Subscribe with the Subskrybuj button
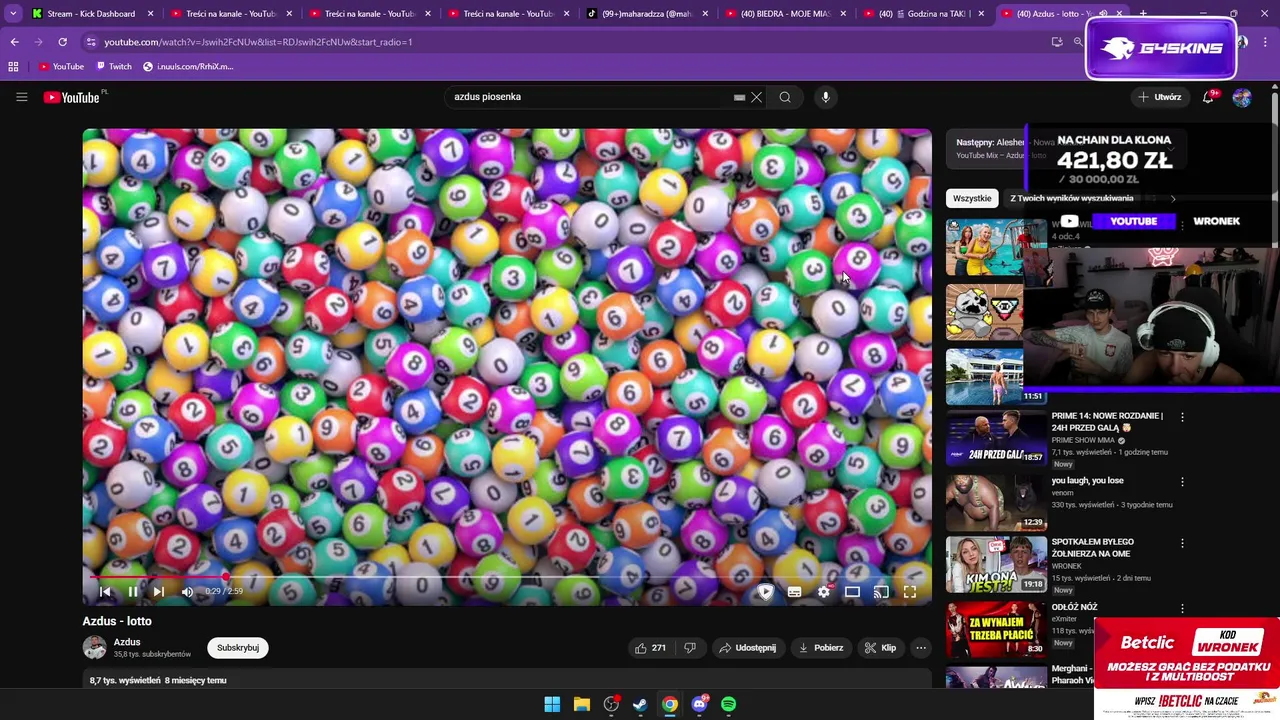The image size is (1280, 720). (238, 648)
